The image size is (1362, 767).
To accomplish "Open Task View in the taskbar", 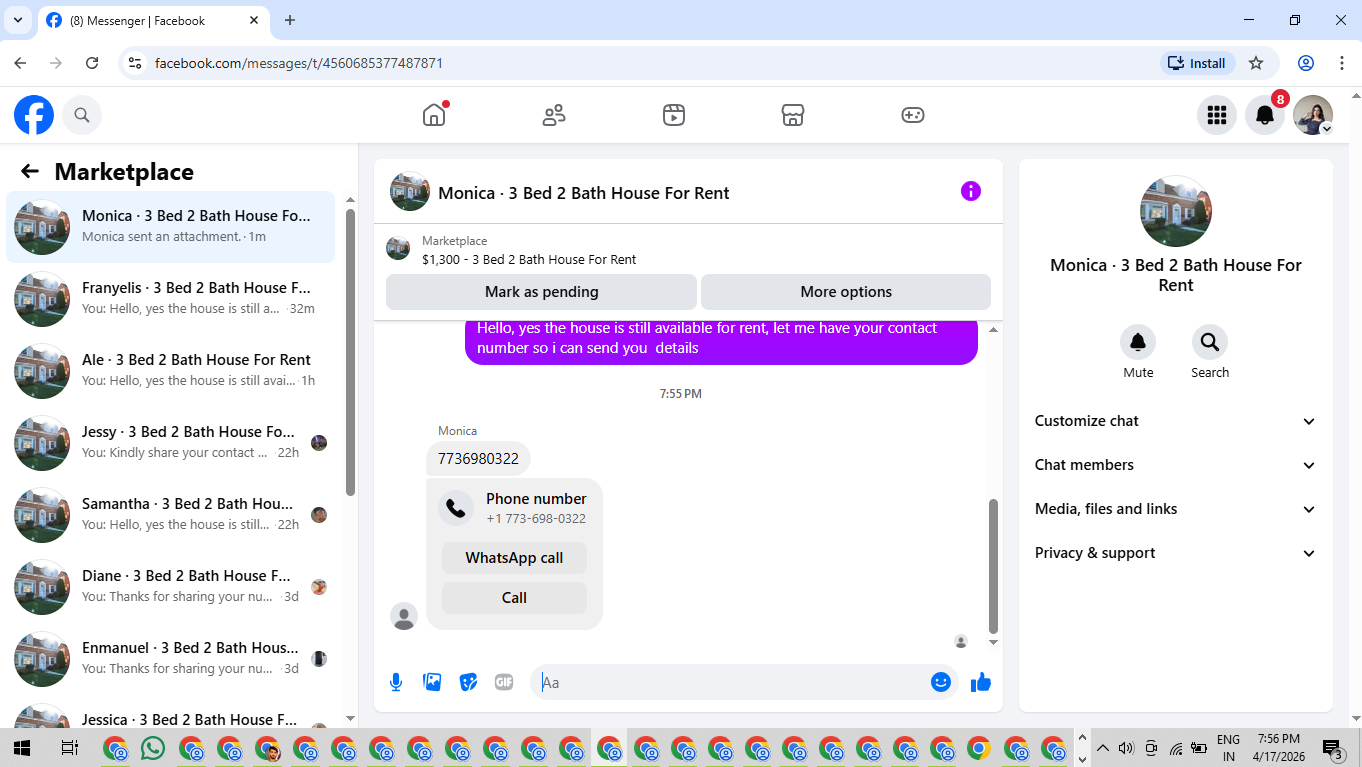I will [69, 748].
